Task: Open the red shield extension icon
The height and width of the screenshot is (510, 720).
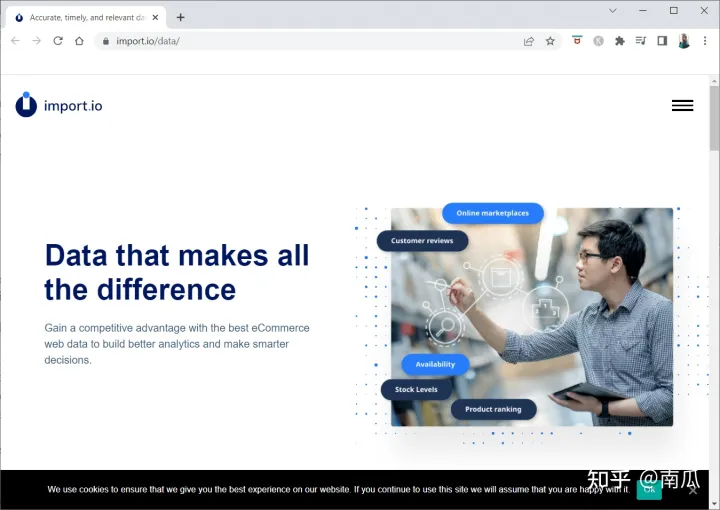Action: click(x=577, y=40)
